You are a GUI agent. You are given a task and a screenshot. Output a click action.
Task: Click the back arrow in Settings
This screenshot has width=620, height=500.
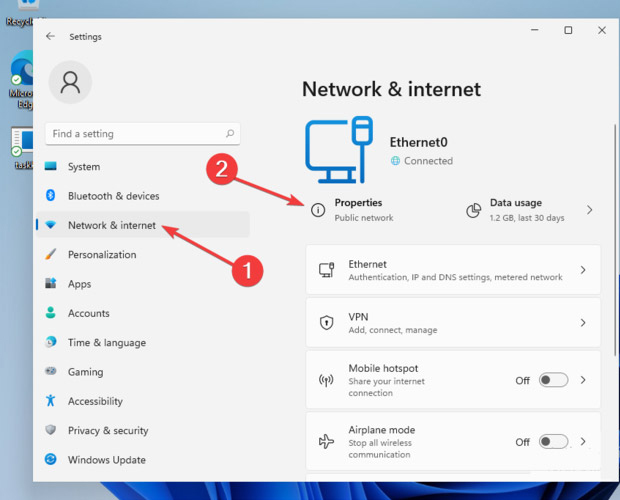click(50, 36)
